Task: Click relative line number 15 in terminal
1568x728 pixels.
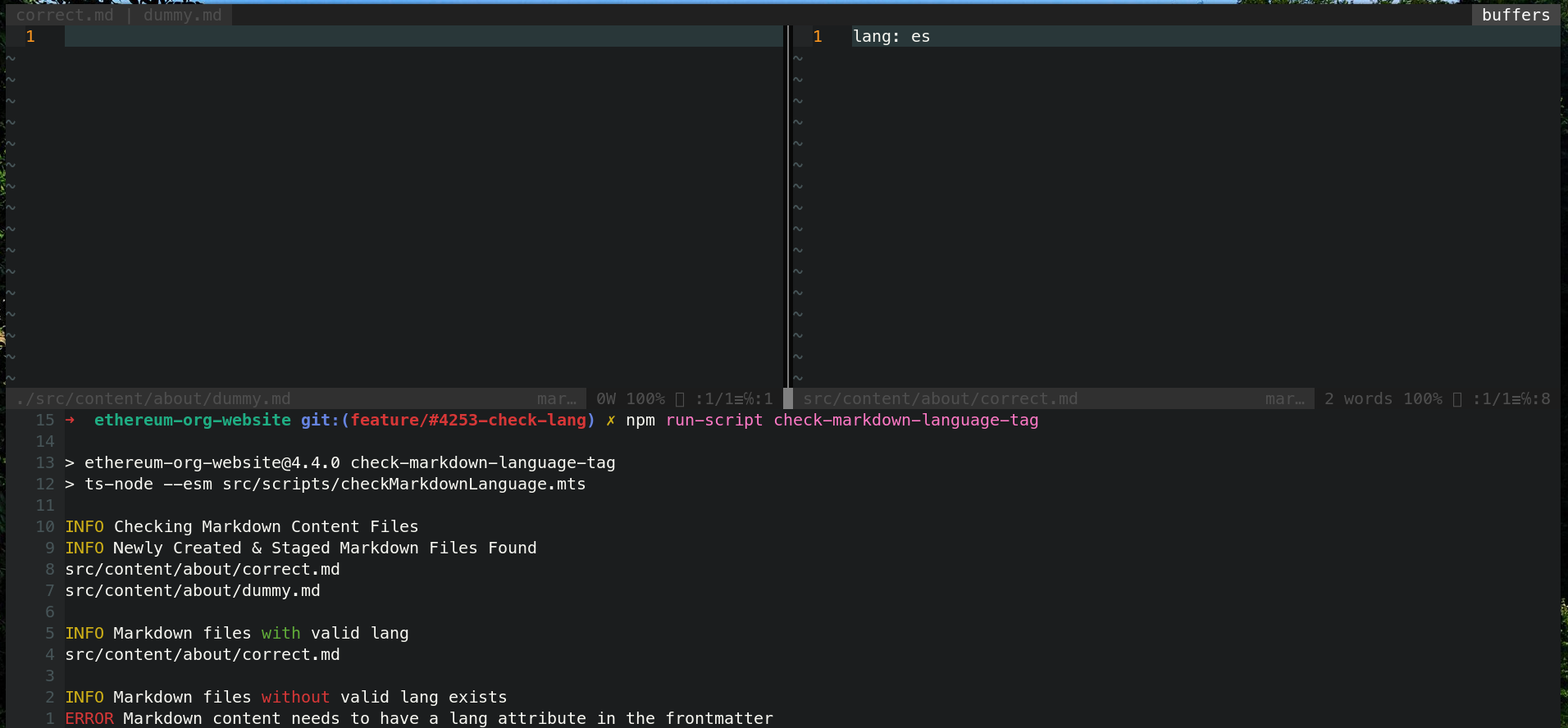Action: (x=45, y=420)
